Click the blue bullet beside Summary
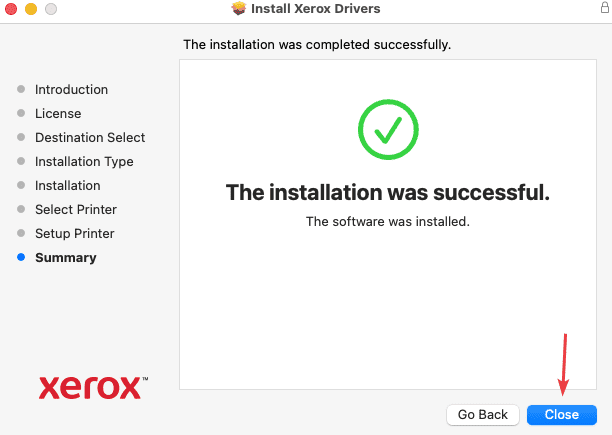 coord(21,257)
